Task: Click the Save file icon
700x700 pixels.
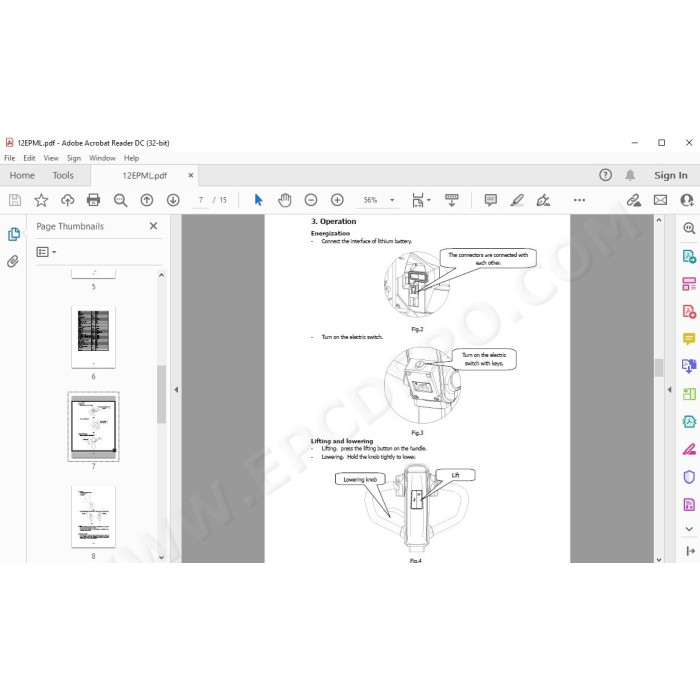Action: click(15, 200)
